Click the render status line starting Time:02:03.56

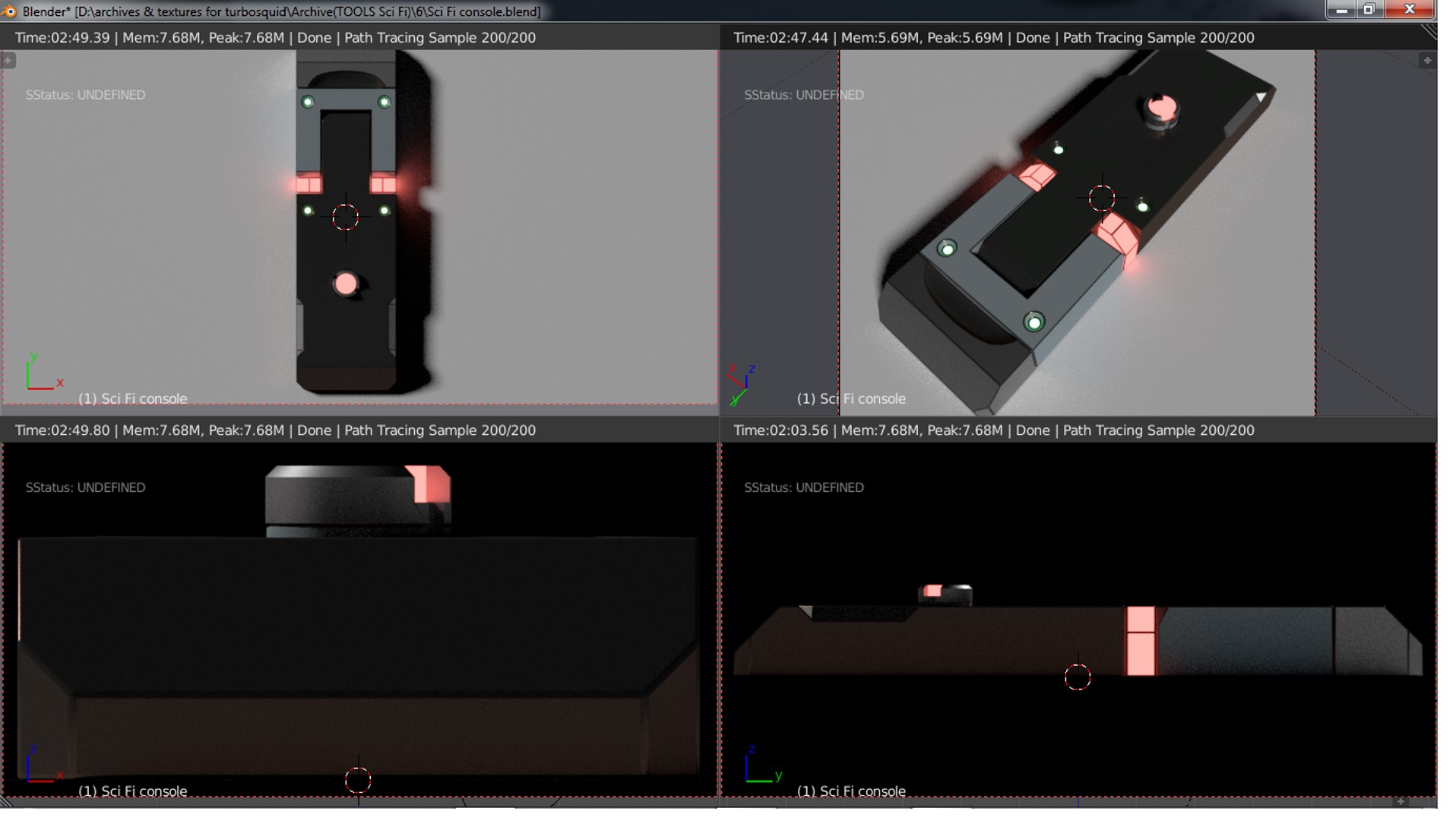pyautogui.click(x=993, y=430)
